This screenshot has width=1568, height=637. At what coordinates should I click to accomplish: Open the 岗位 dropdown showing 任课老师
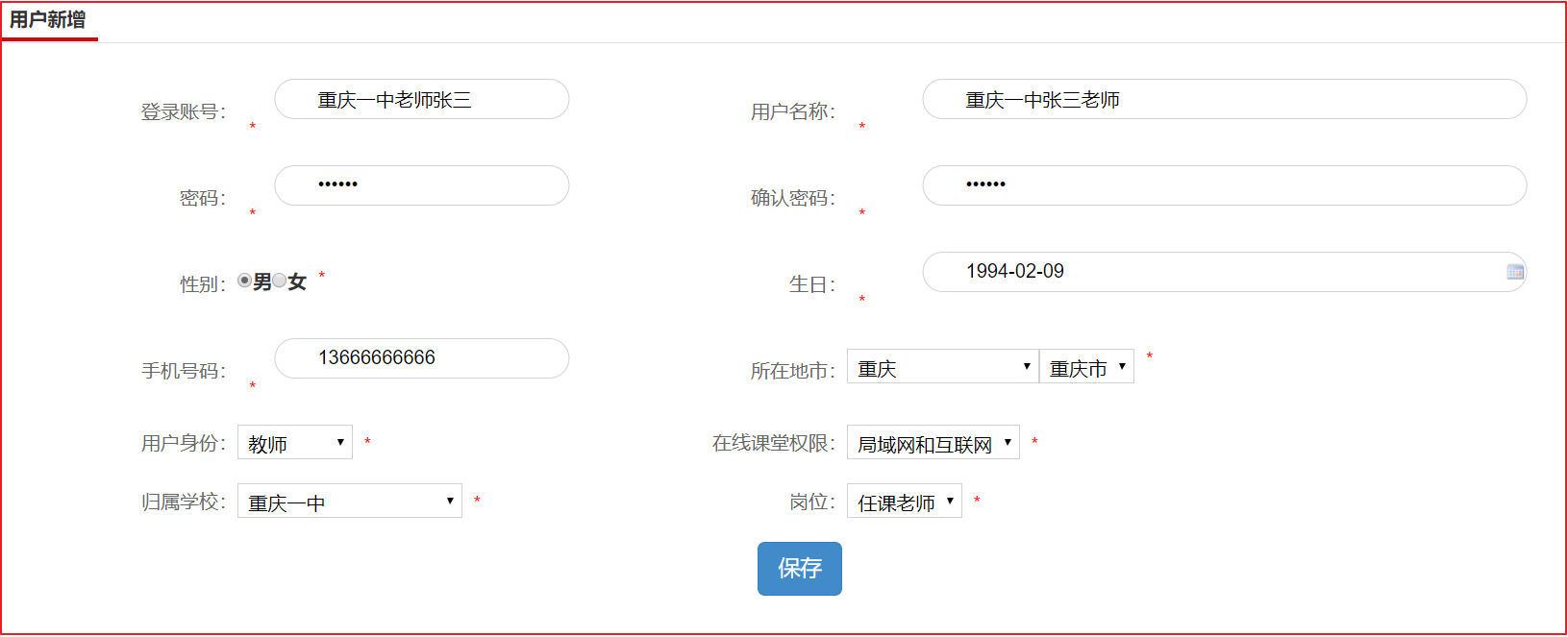904,501
